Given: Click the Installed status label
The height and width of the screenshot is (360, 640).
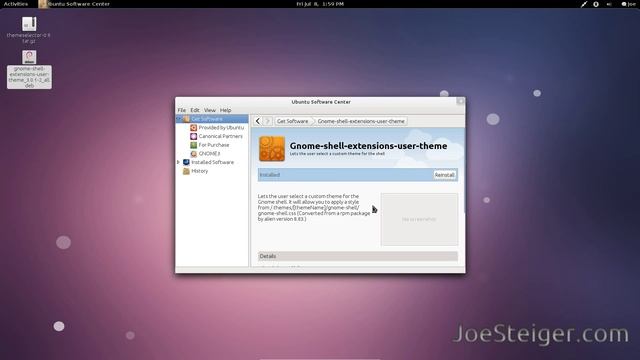Looking at the screenshot, I should pos(270,175).
